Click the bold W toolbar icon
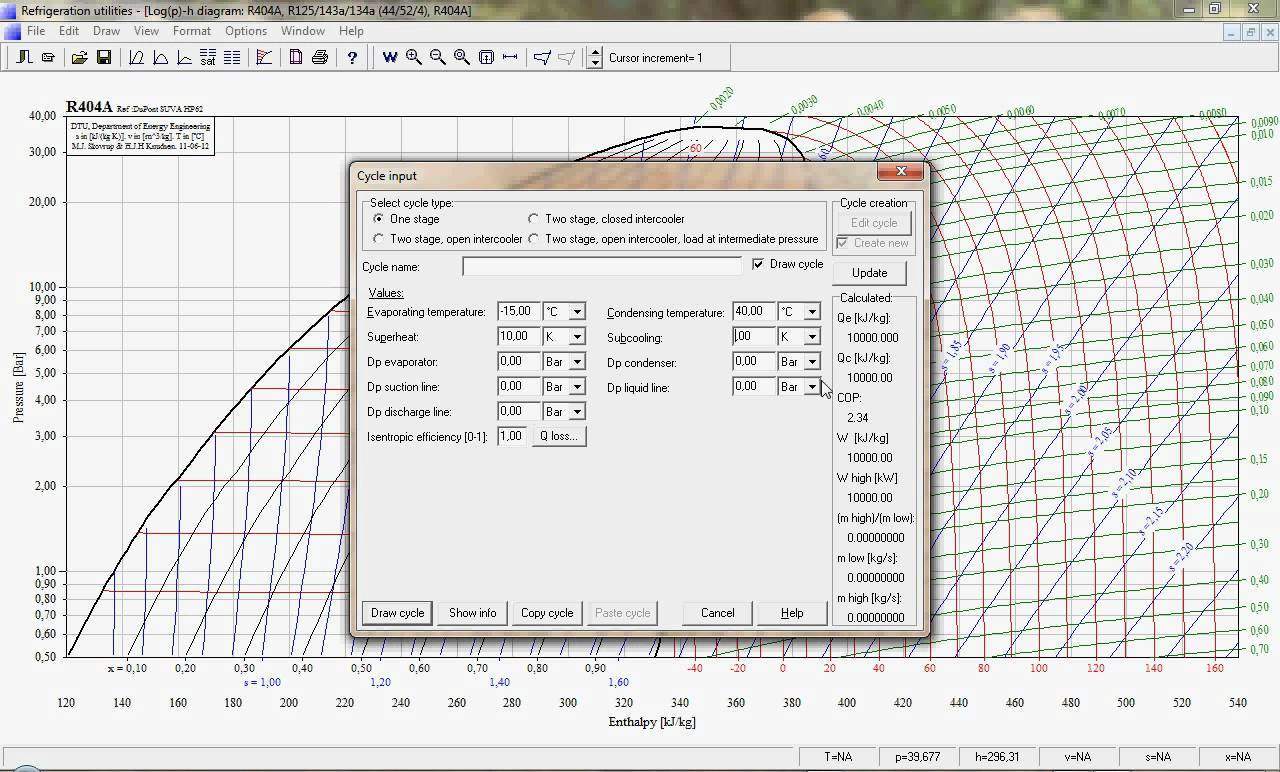The width and height of the screenshot is (1280, 772). click(390, 58)
